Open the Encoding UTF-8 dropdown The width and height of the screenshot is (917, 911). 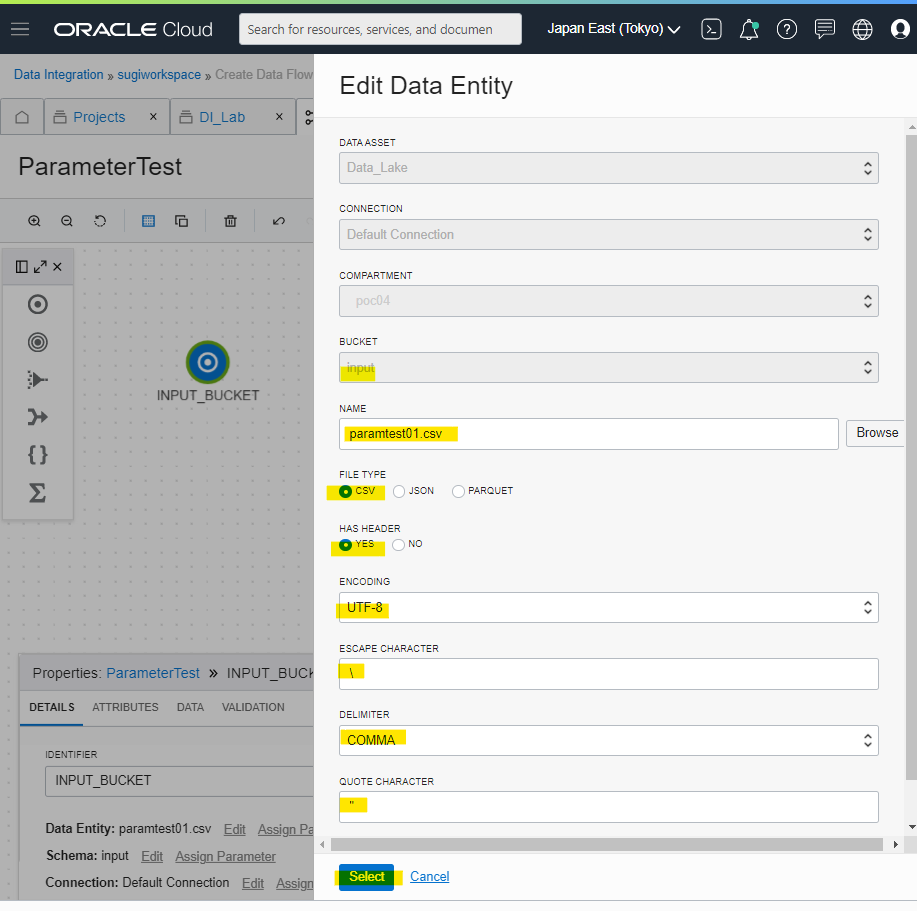609,608
